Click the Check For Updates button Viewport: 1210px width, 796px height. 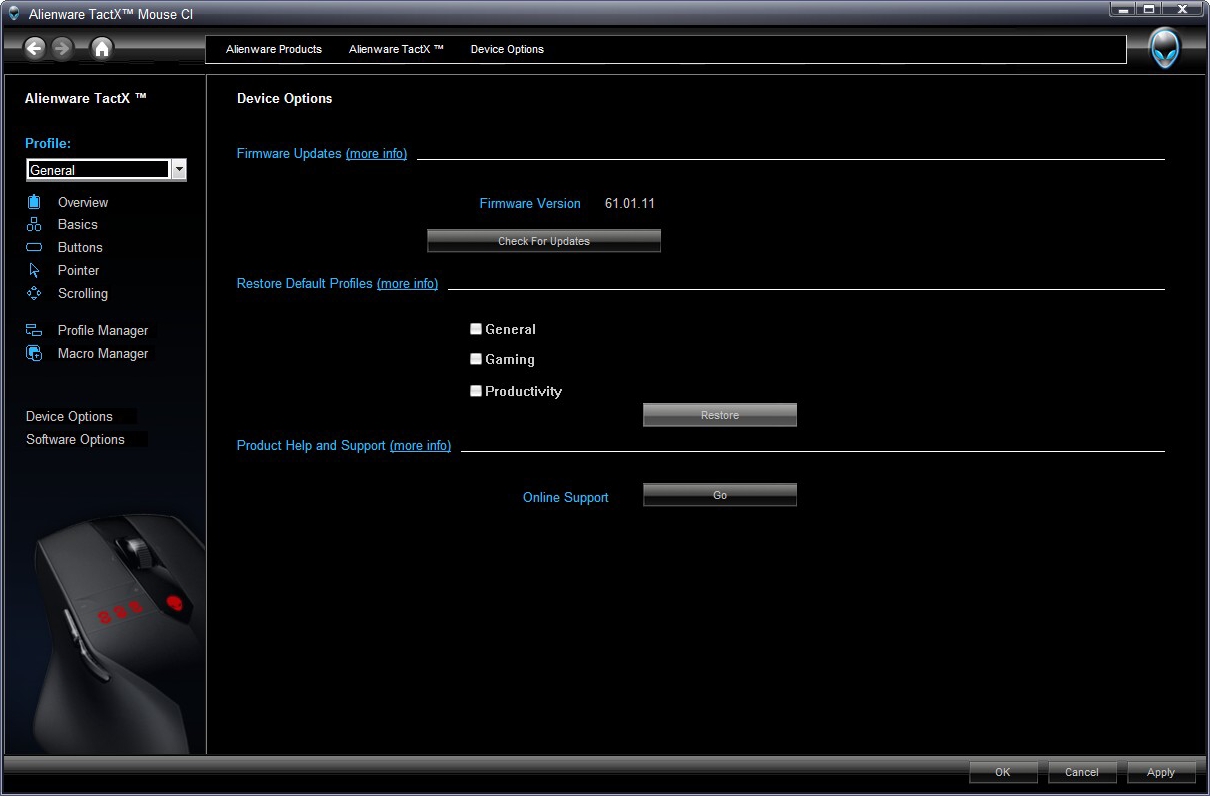(543, 240)
